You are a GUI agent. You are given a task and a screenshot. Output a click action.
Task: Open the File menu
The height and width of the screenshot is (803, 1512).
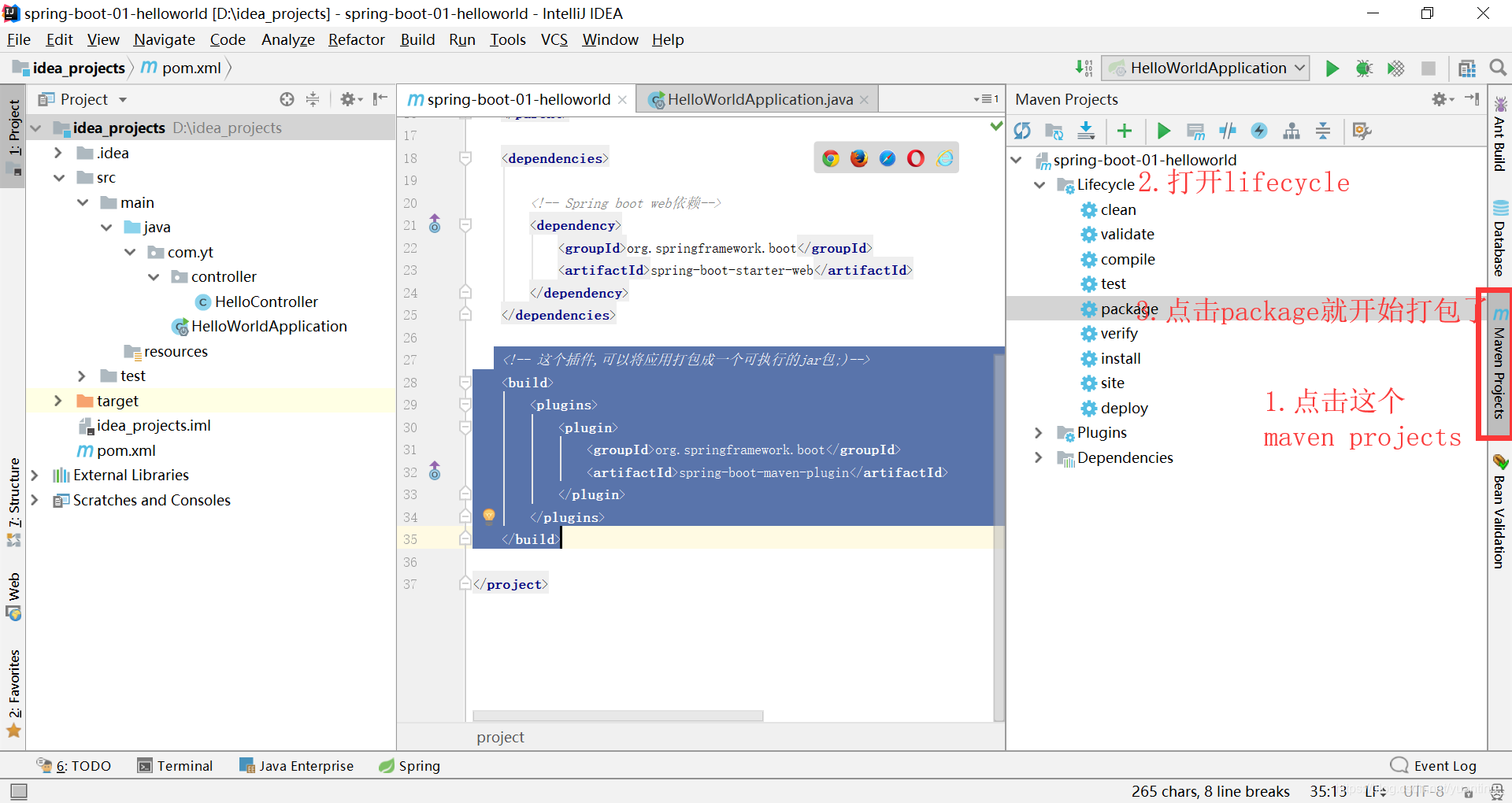[18, 39]
